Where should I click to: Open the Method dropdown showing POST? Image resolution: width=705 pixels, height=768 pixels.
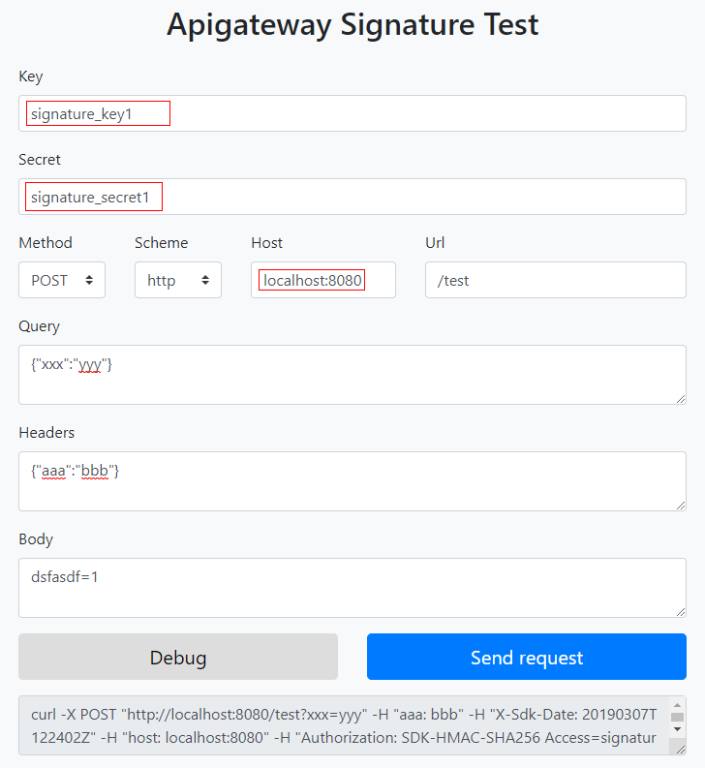point(62,280)
